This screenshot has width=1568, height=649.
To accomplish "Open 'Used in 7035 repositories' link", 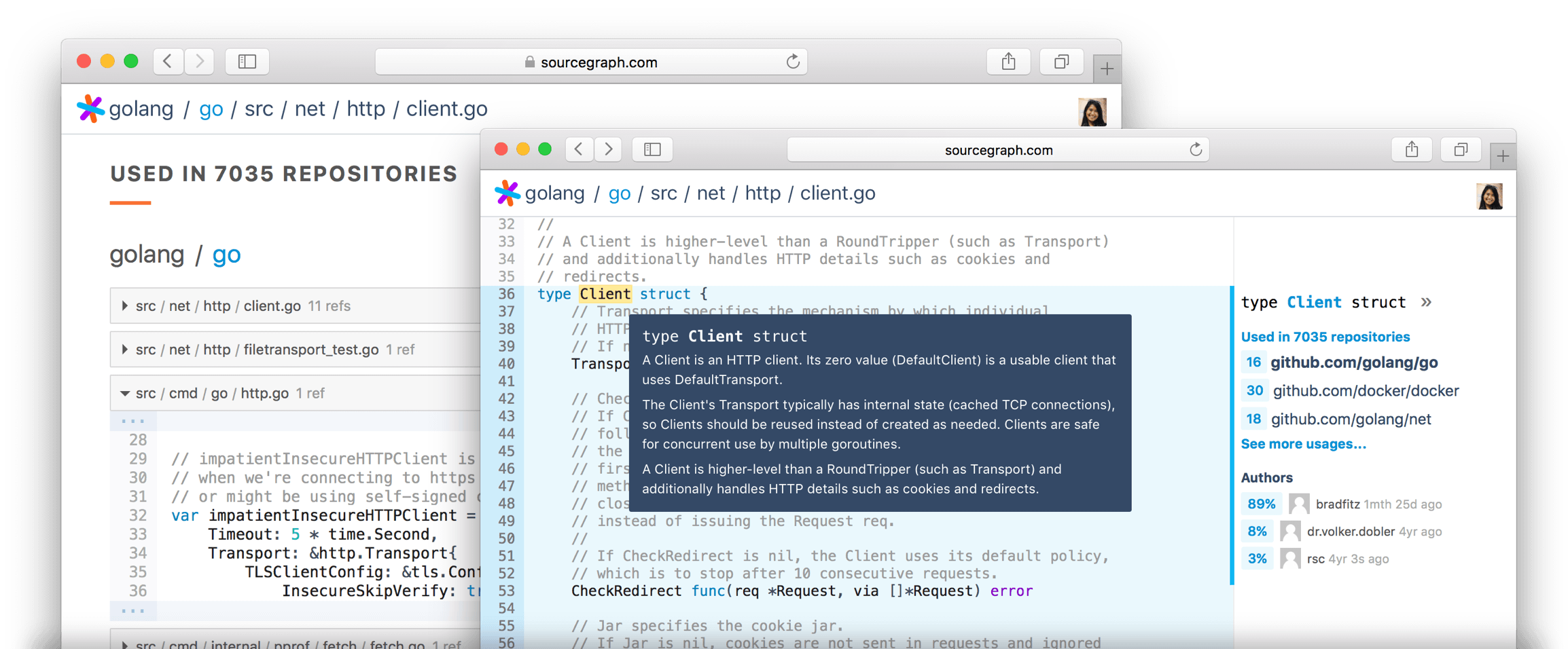I will click(1325, 337).
